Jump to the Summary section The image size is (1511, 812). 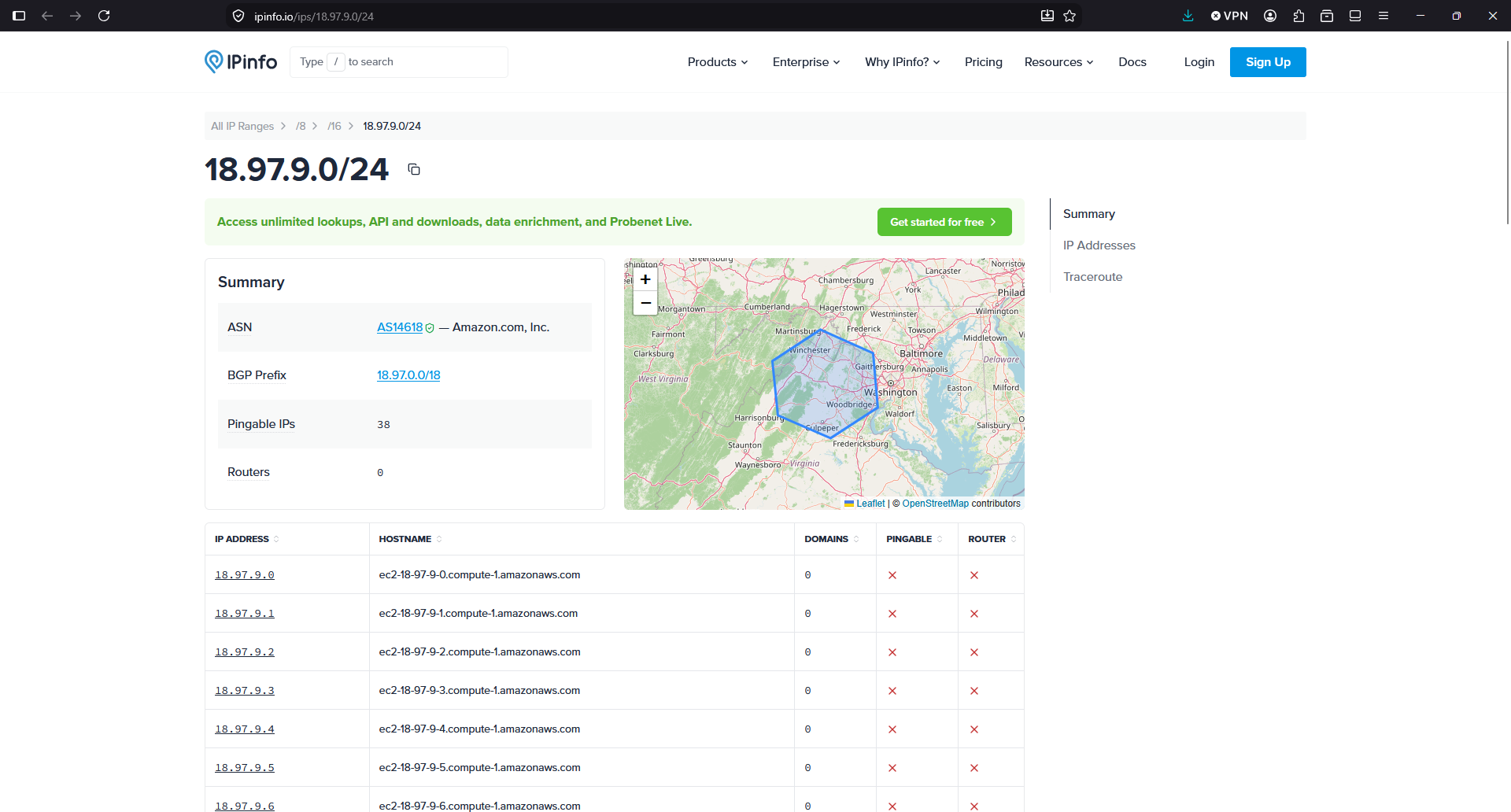click(x=1089, y=214)
